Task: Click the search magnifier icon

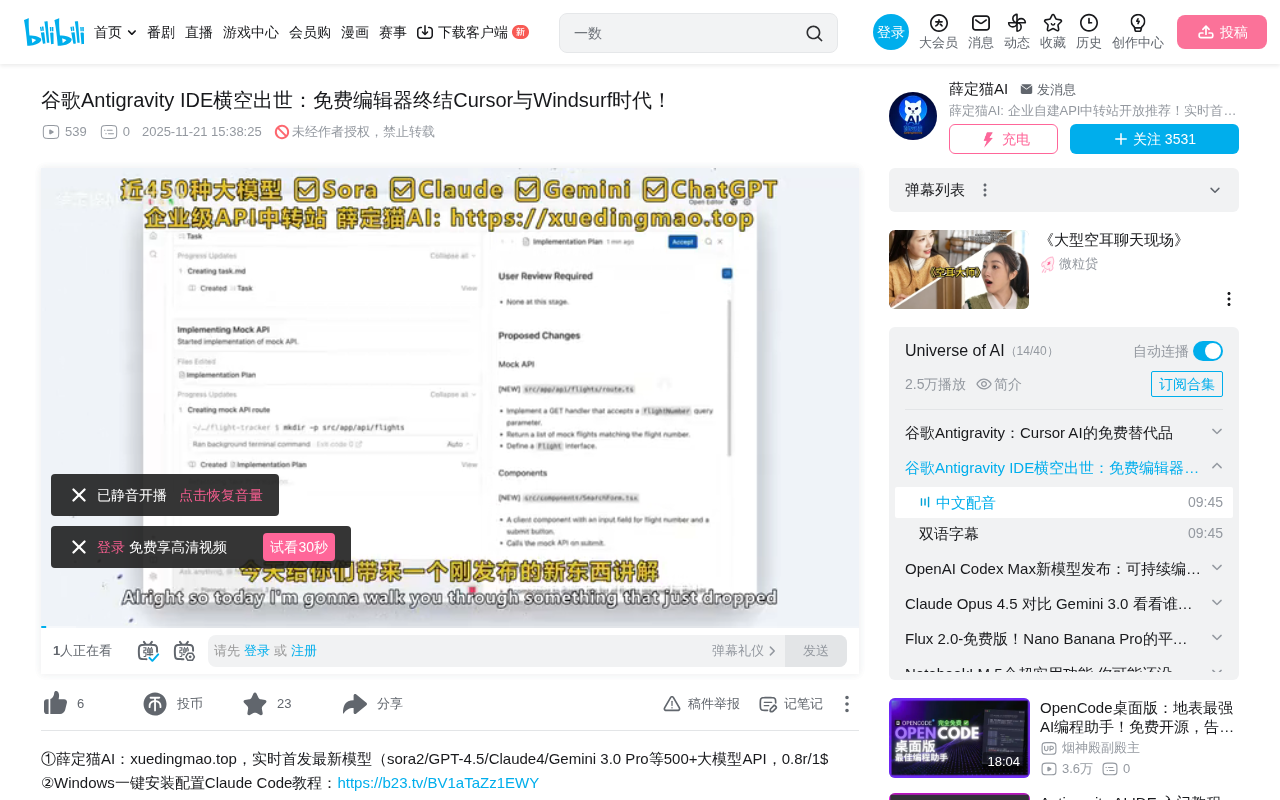Action: 814,33
